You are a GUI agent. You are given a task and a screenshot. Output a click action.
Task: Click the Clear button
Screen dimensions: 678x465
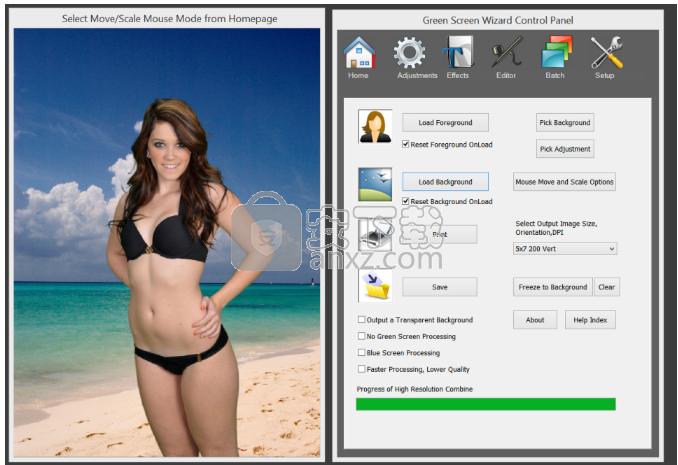[607, 287]
